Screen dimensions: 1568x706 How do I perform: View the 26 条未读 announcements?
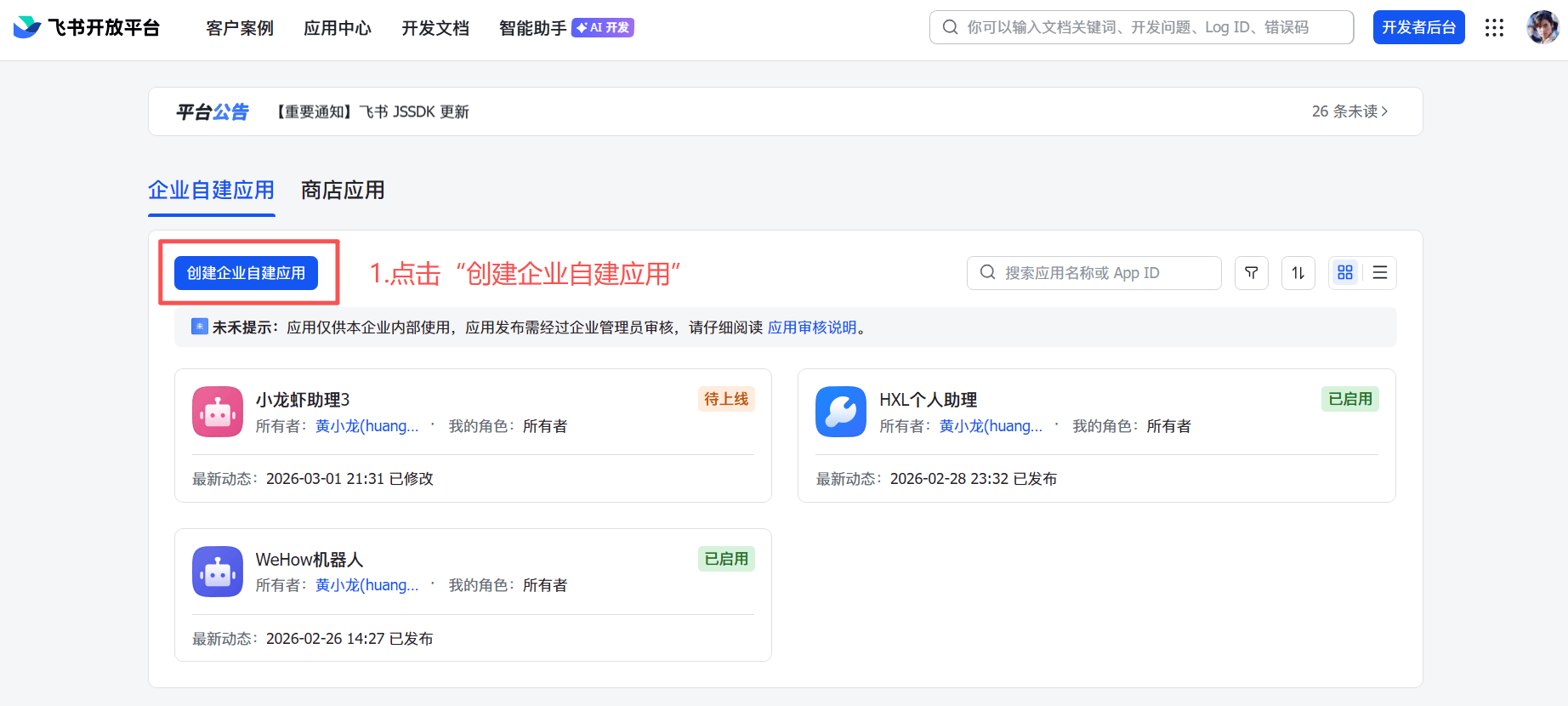pos(1349,111)
